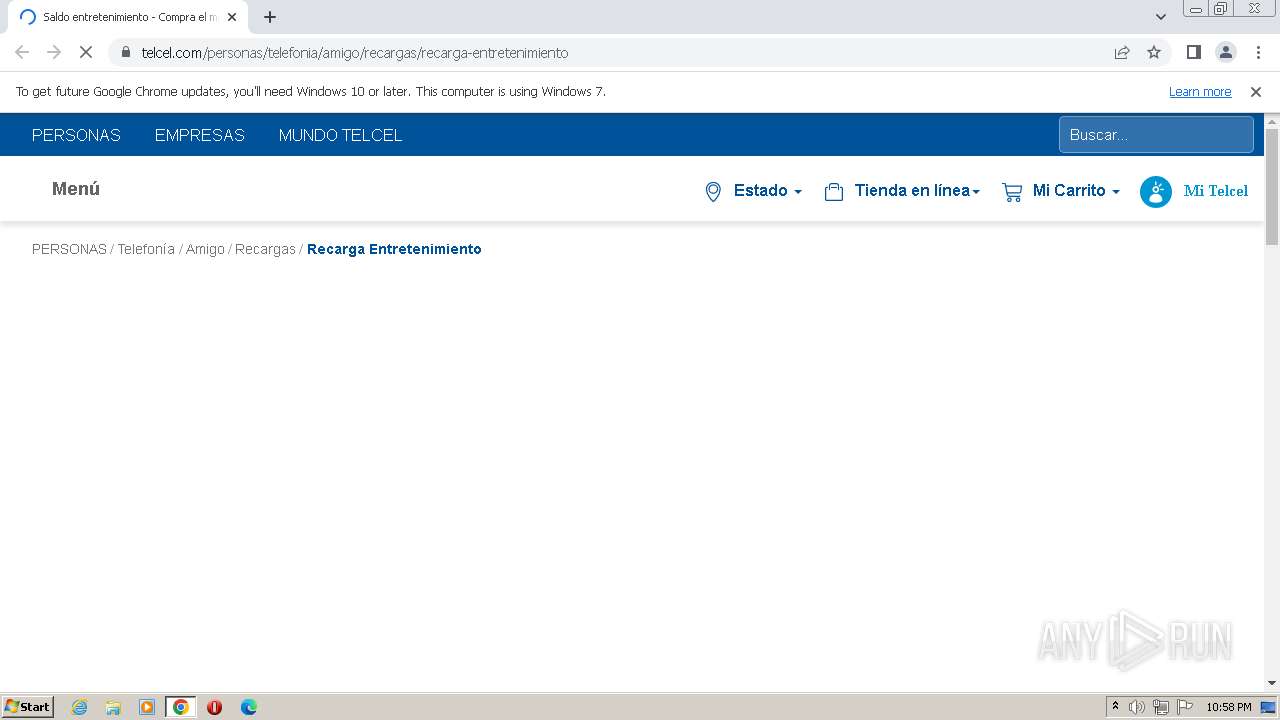Go back to previous page
The width and height of the screenshot is (1280, 720).
(x=22, y=52)
